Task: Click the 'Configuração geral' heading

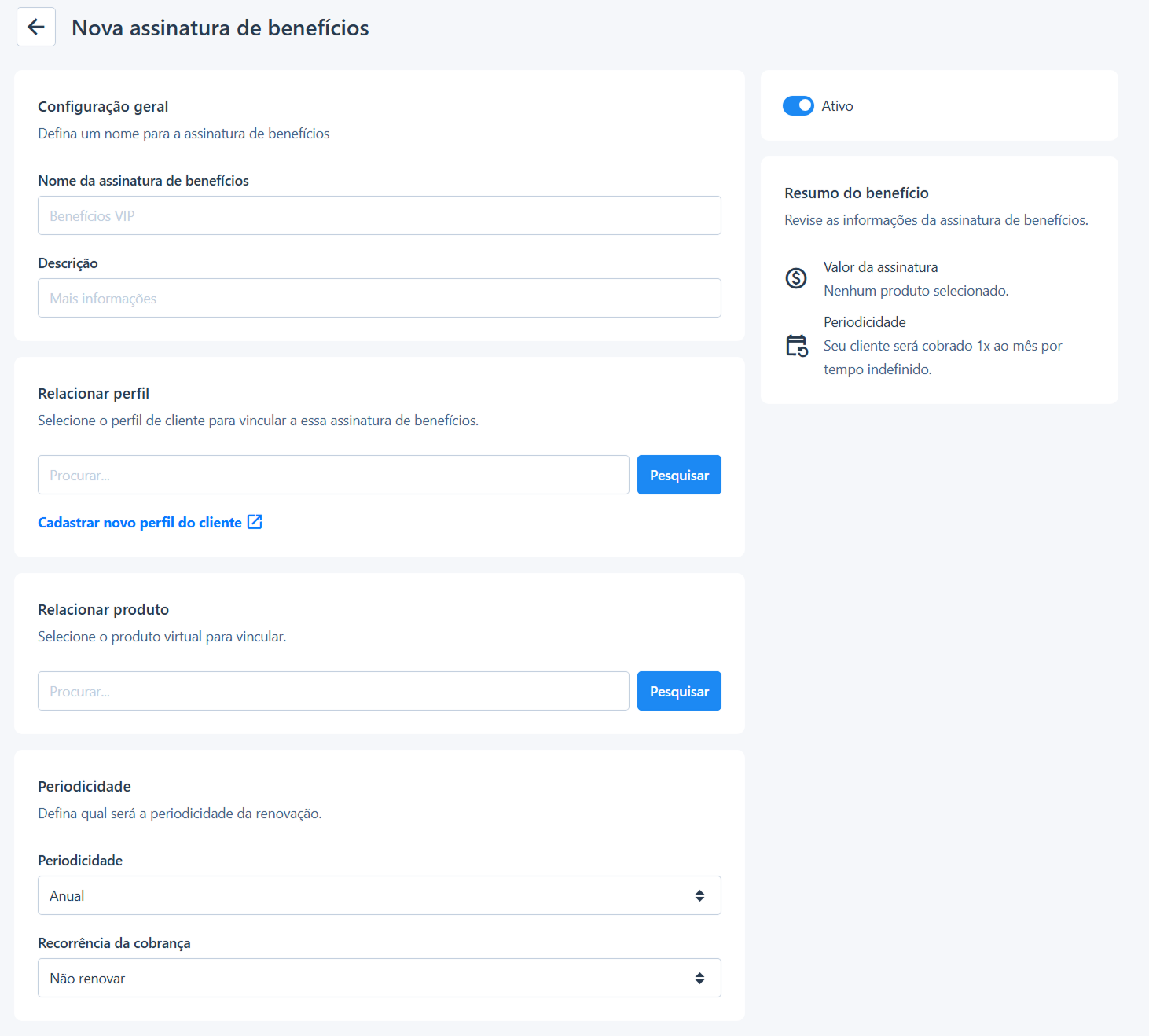Action: [103, 106]
